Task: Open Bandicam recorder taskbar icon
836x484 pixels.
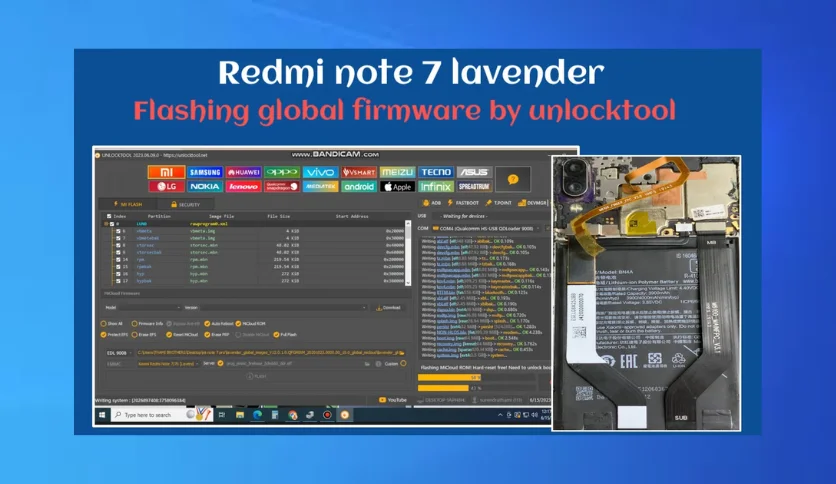Action: click(x=327, y=415)
